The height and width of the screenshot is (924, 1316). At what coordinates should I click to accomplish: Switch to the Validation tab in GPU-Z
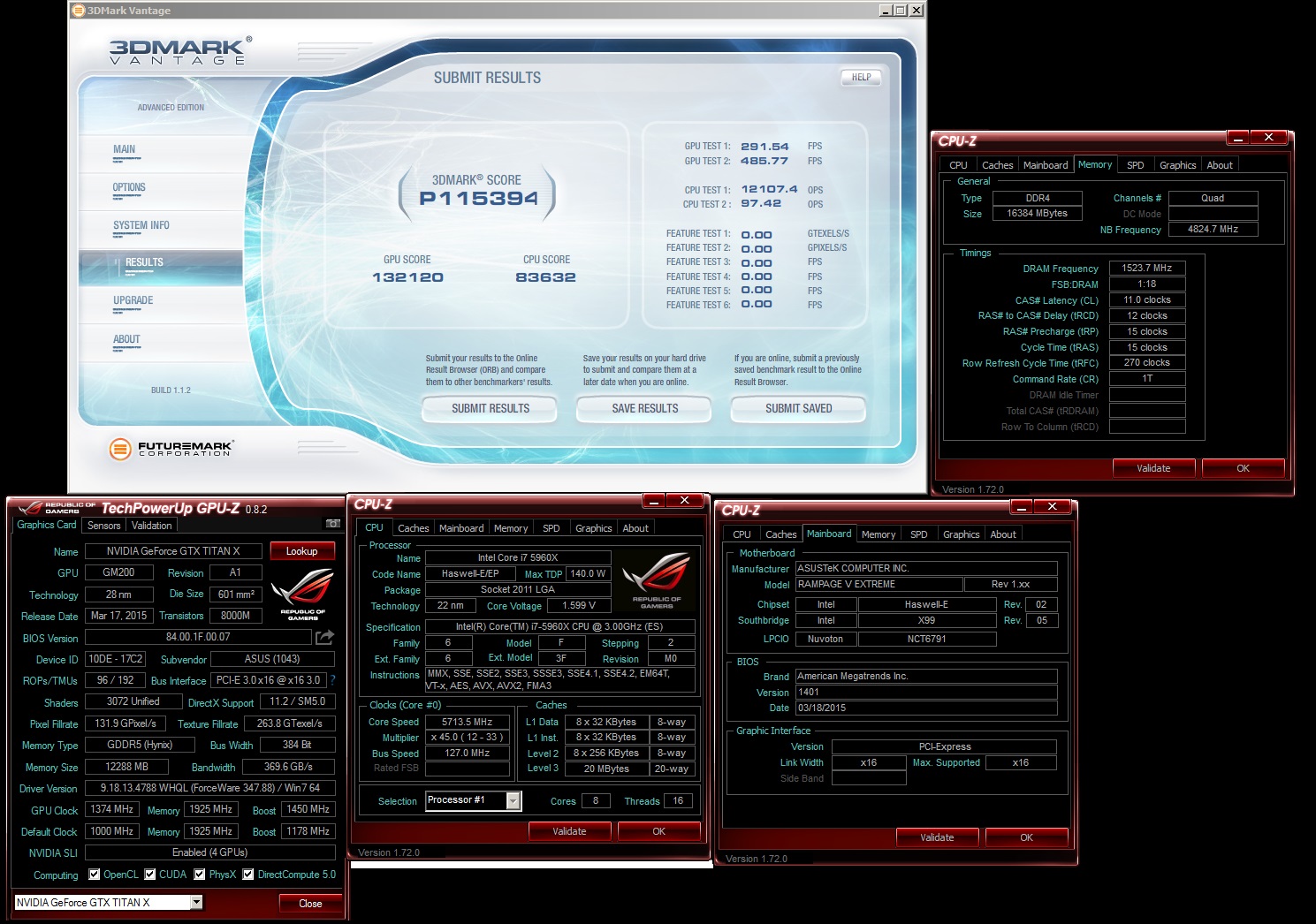click(151, 526)
